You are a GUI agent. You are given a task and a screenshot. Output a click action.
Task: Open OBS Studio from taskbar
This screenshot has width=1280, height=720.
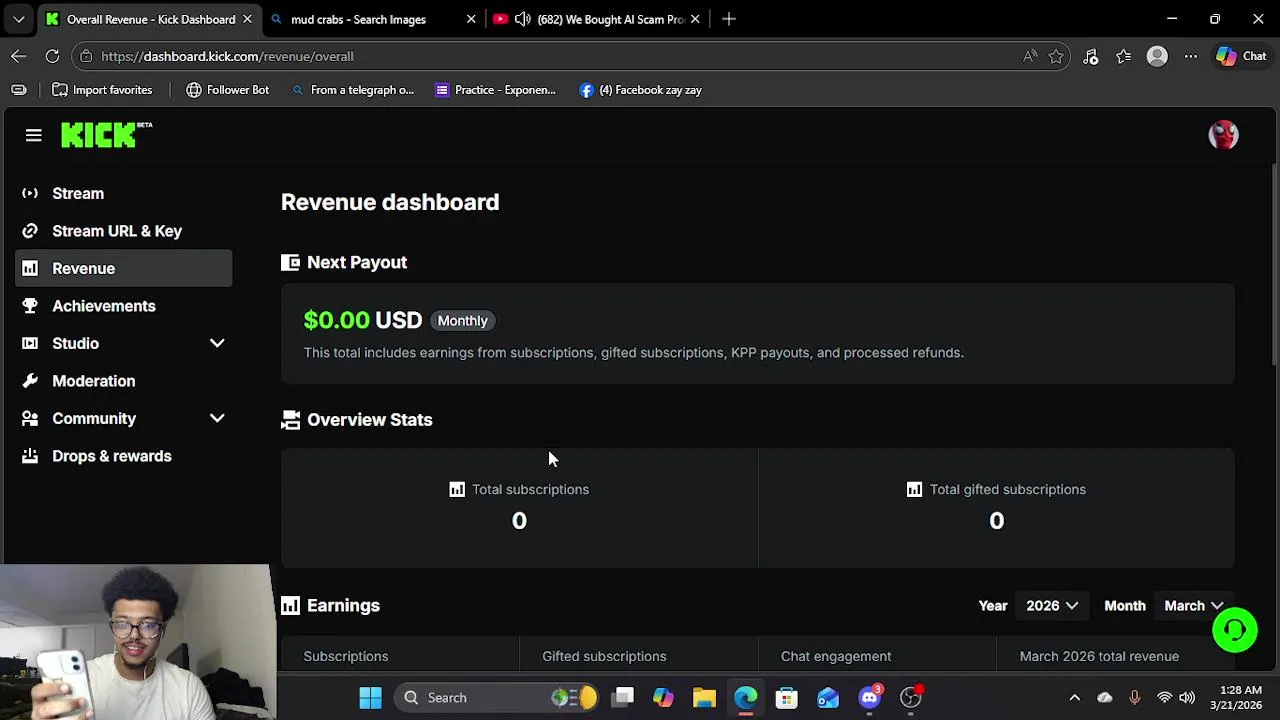click(x=911, y=698)
